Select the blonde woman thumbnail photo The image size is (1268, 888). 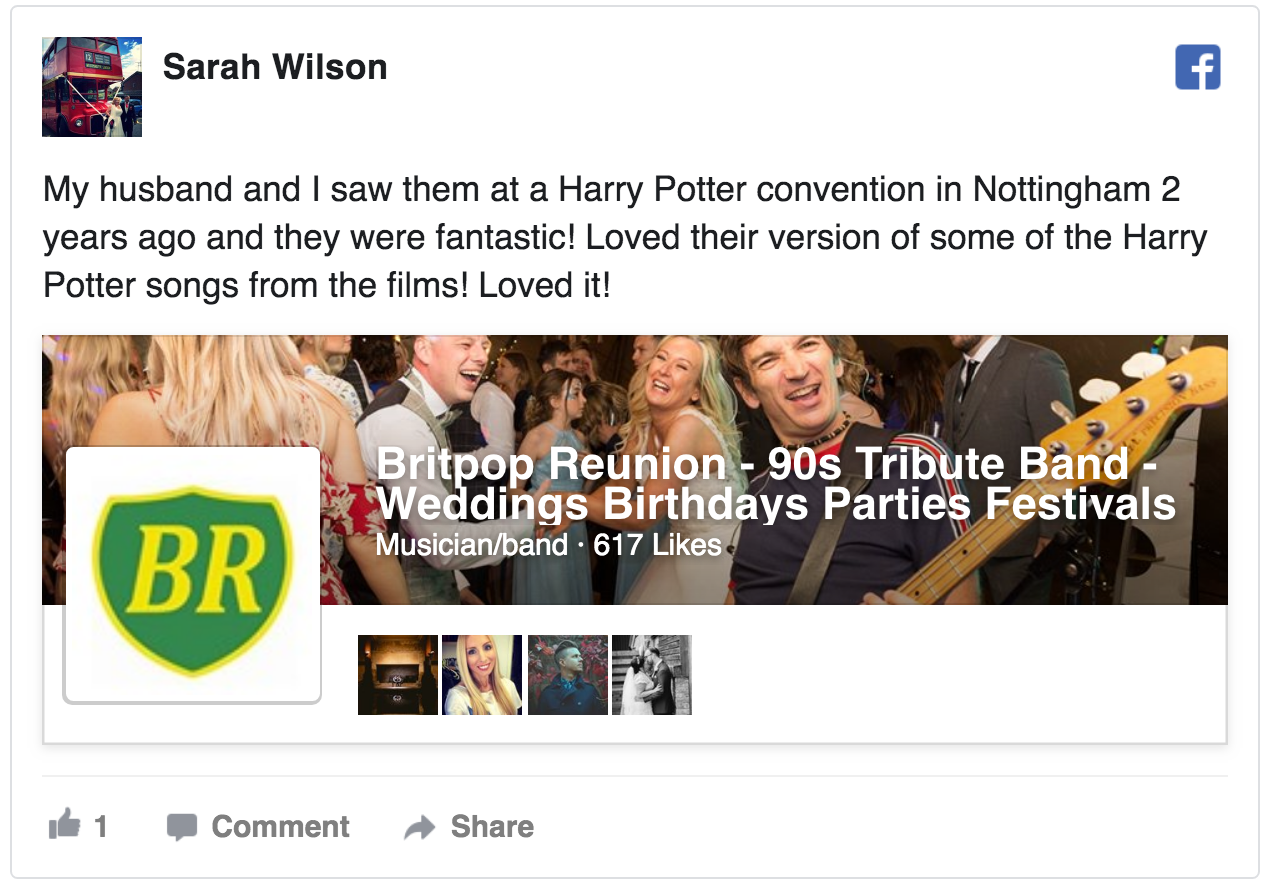click(x=482, y=675)
